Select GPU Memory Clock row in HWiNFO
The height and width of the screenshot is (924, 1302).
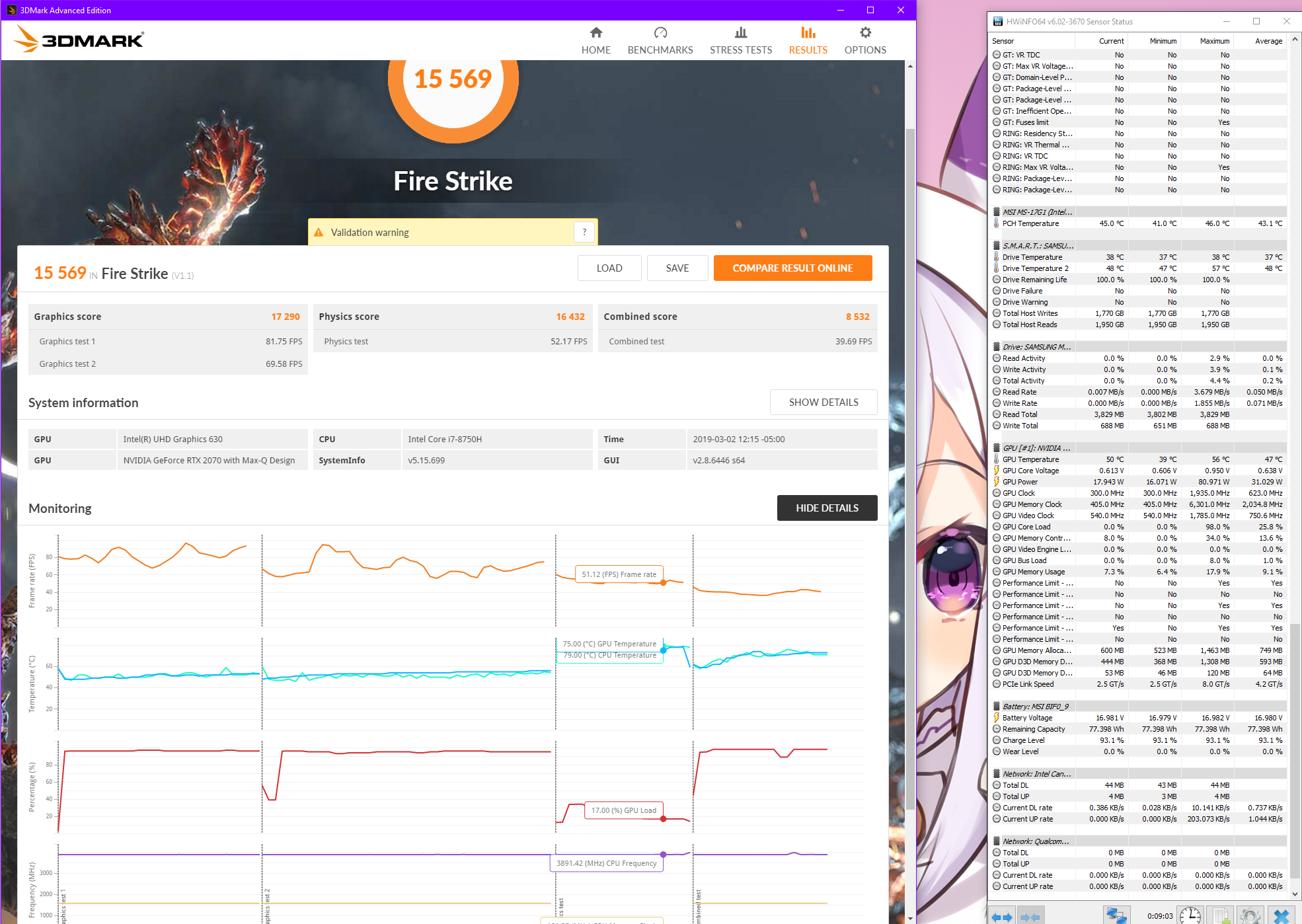tap(1138, 504)
